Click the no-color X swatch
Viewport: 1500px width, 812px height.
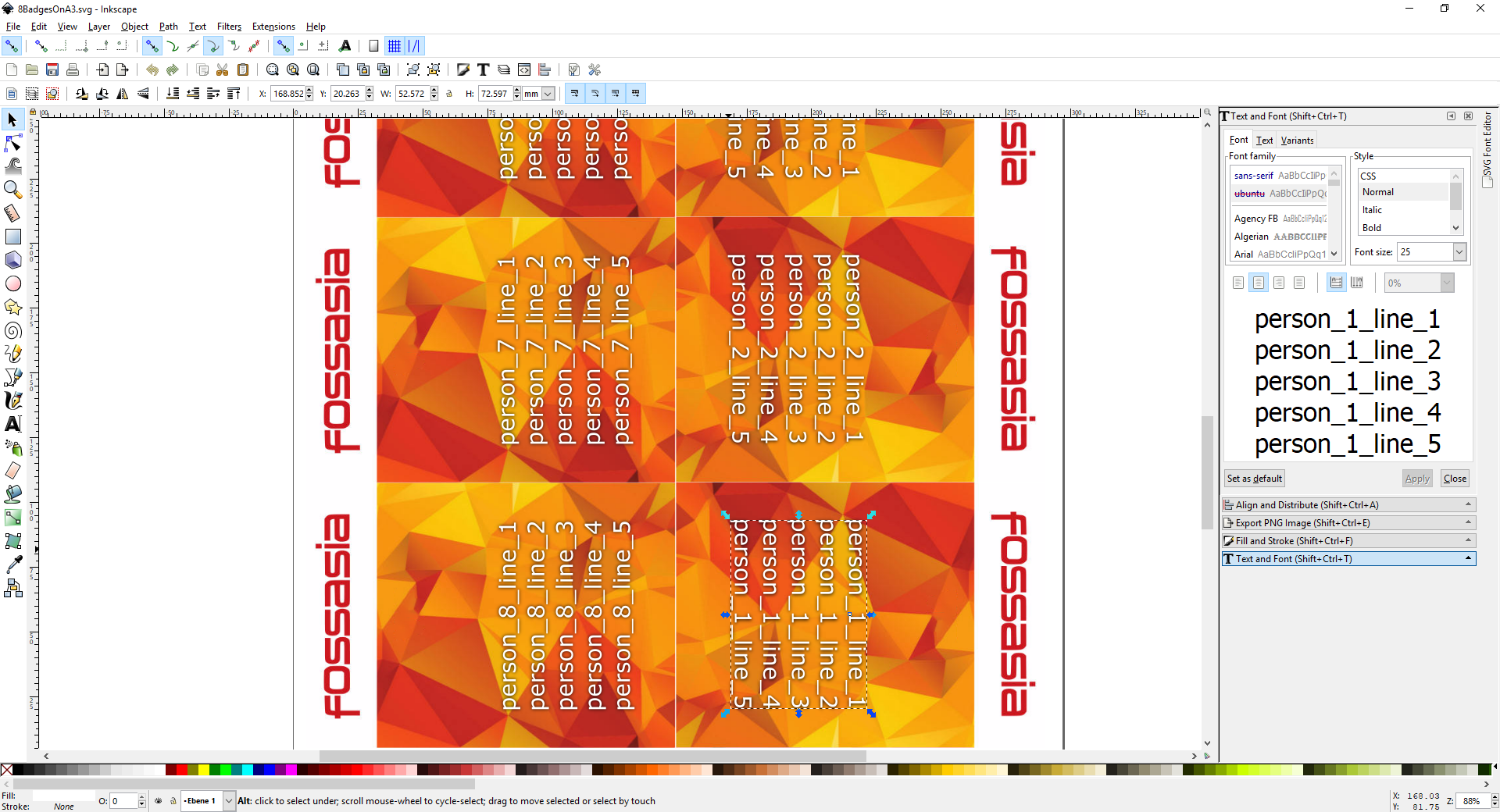[x=6, y=770]
